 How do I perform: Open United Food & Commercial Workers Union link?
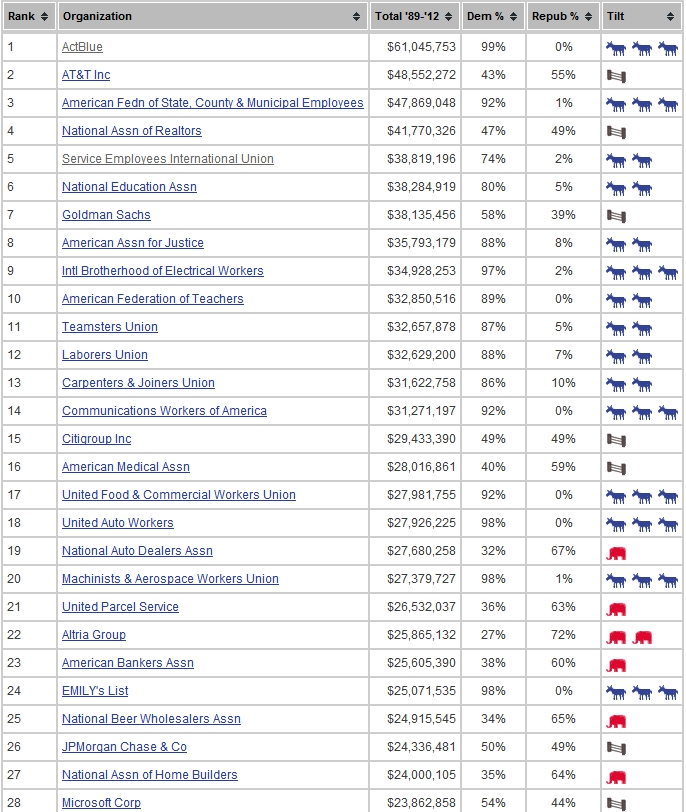click(179, 495)
